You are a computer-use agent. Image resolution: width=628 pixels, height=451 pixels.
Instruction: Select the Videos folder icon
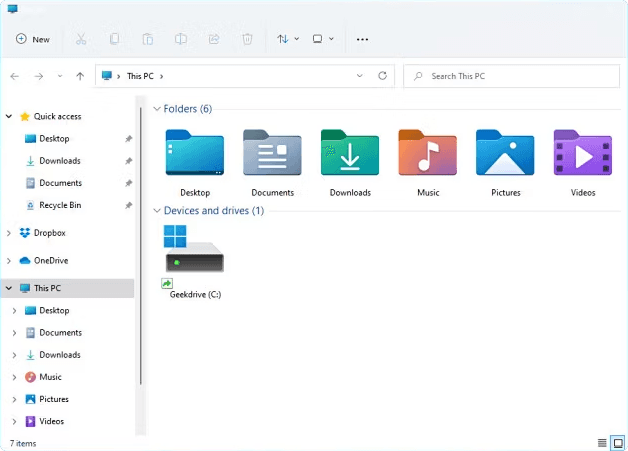pyautogui.click(x=583, y=152)
